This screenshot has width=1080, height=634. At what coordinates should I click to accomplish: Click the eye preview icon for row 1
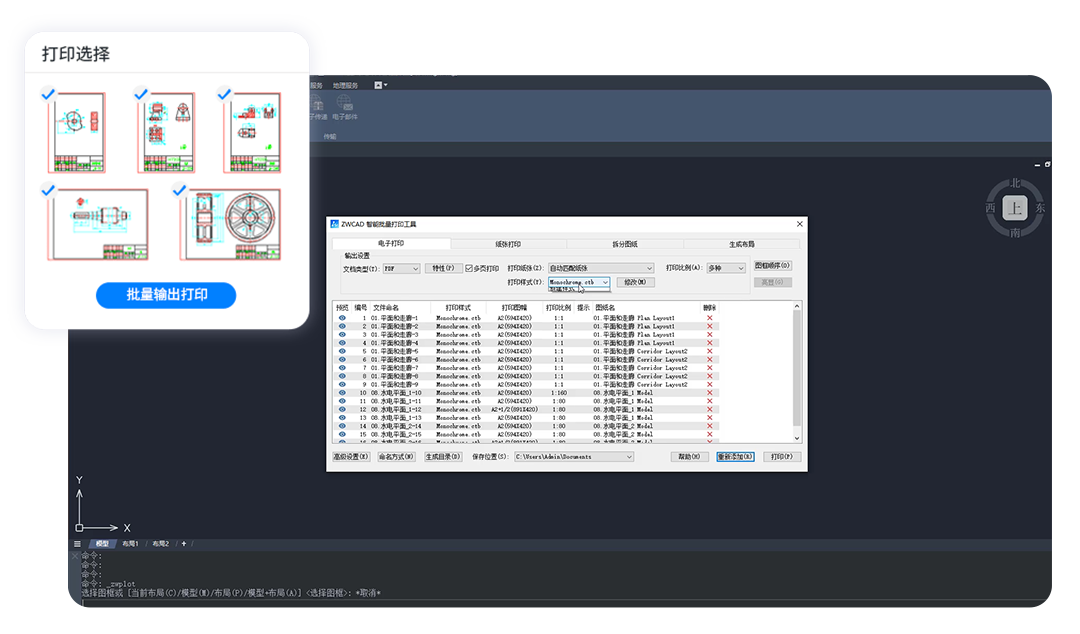pyautogui.click(x=342, y=318)
